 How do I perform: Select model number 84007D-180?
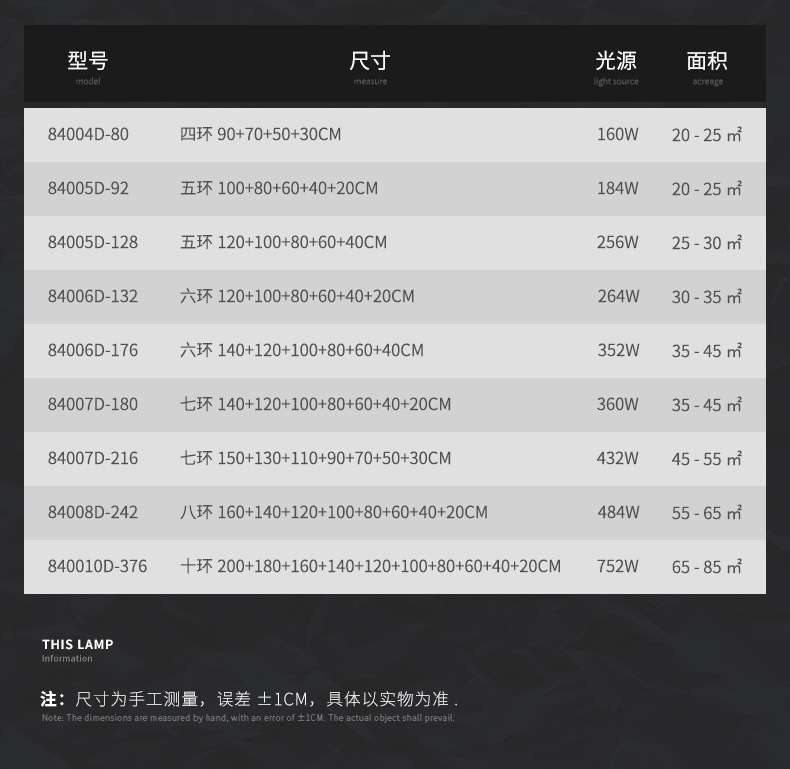point(93,404)
